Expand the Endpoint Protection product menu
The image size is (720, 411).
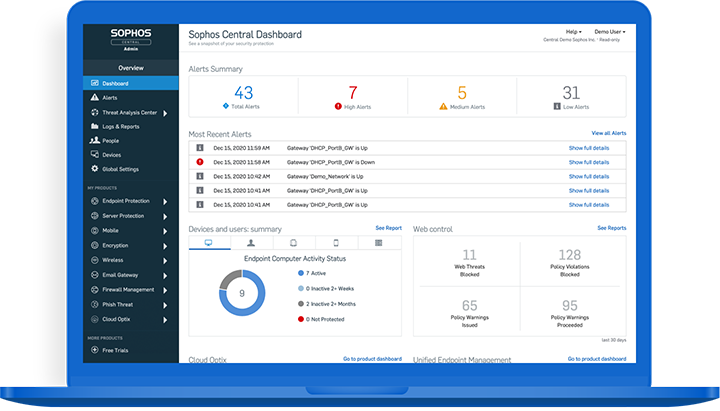pos(166,202)
